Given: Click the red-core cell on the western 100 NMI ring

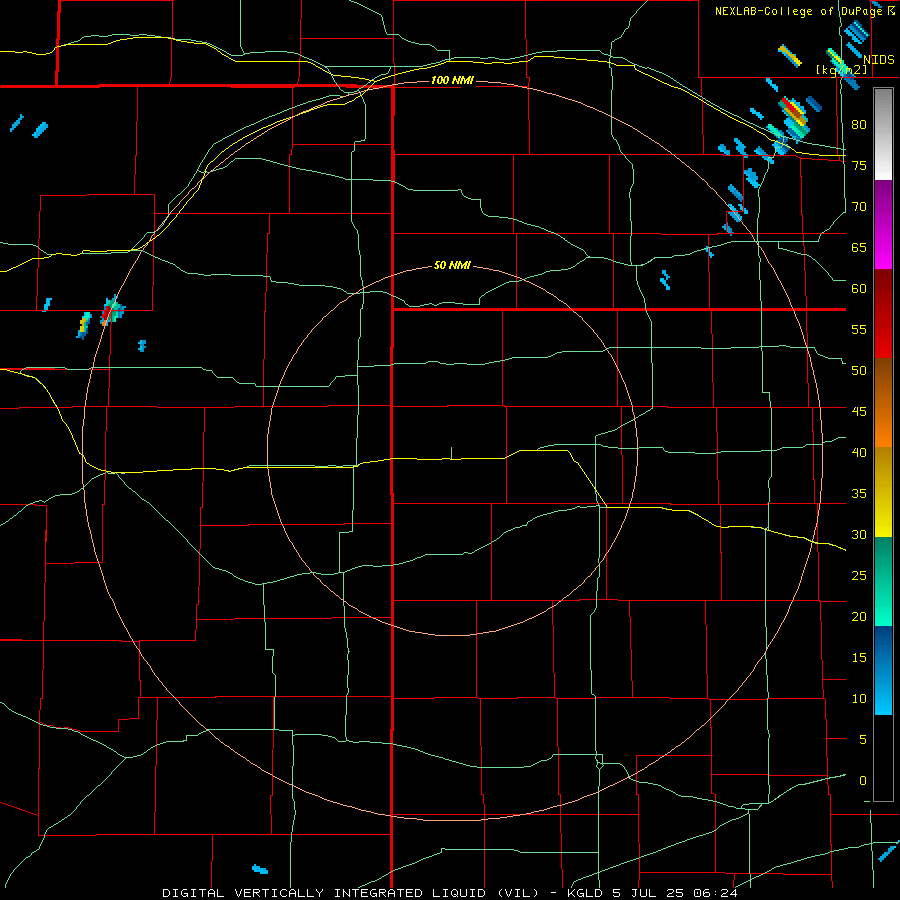Looking at the screenshot, I should tap(112, 311).
